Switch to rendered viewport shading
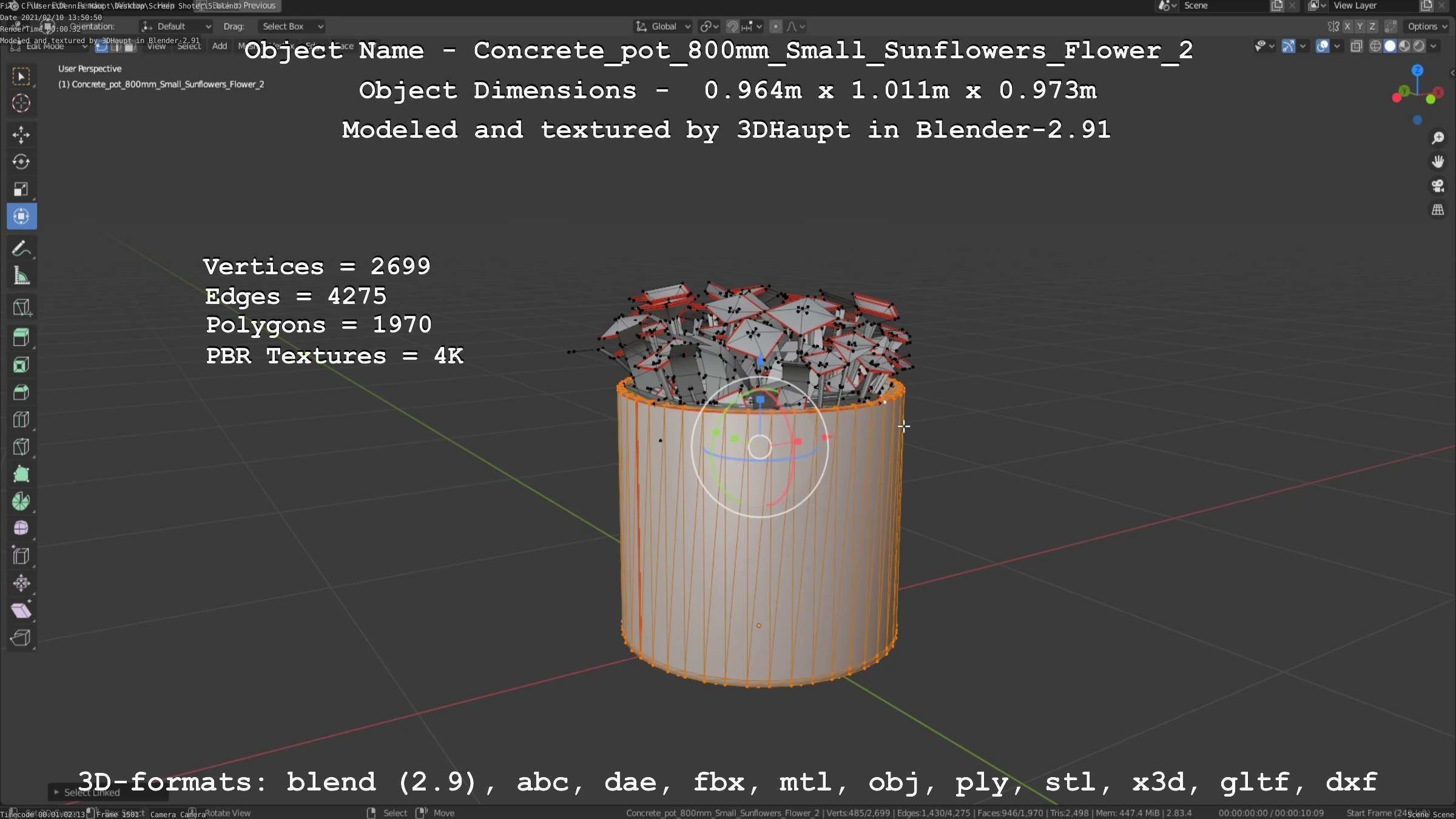The height and width of the screenshot is (819, 1456). click(x=1419, y=46)
